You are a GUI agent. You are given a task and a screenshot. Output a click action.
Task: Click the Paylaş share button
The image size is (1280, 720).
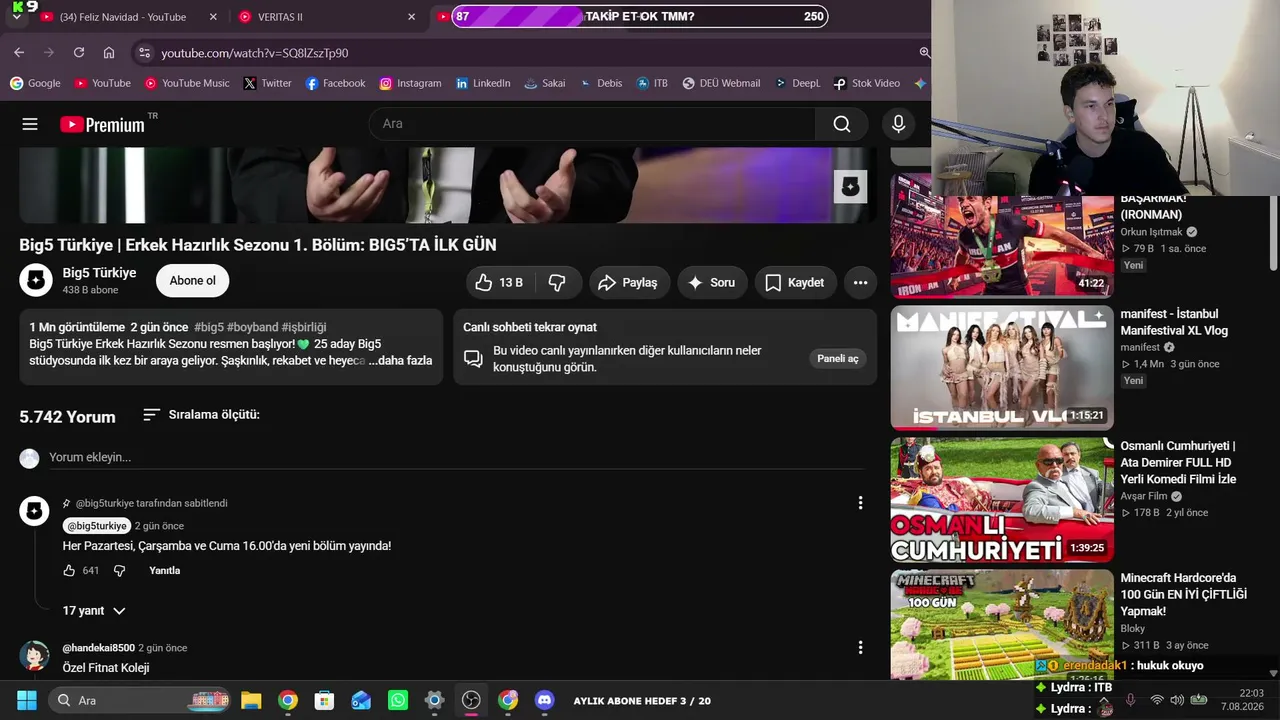pyautogui.click(x=628, y=283)
